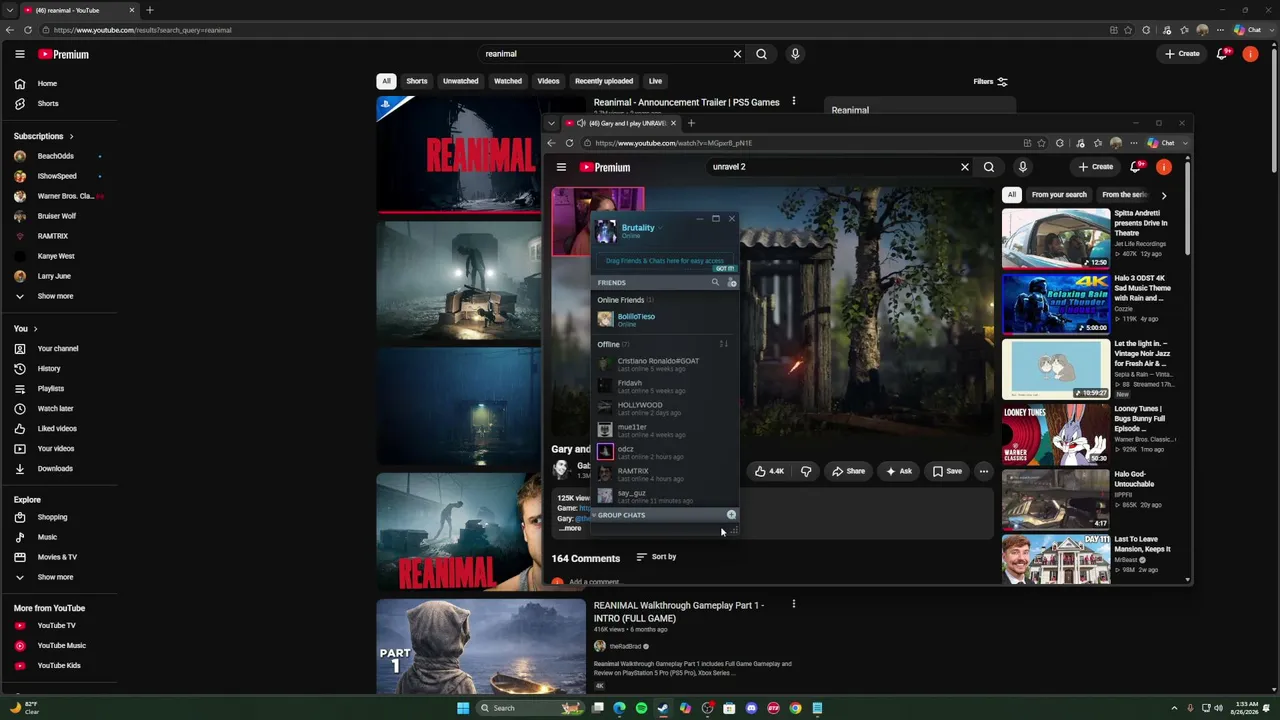Go back in the front browser window
The width and height of the screenshot is (1280, 720).
[551, 143]
